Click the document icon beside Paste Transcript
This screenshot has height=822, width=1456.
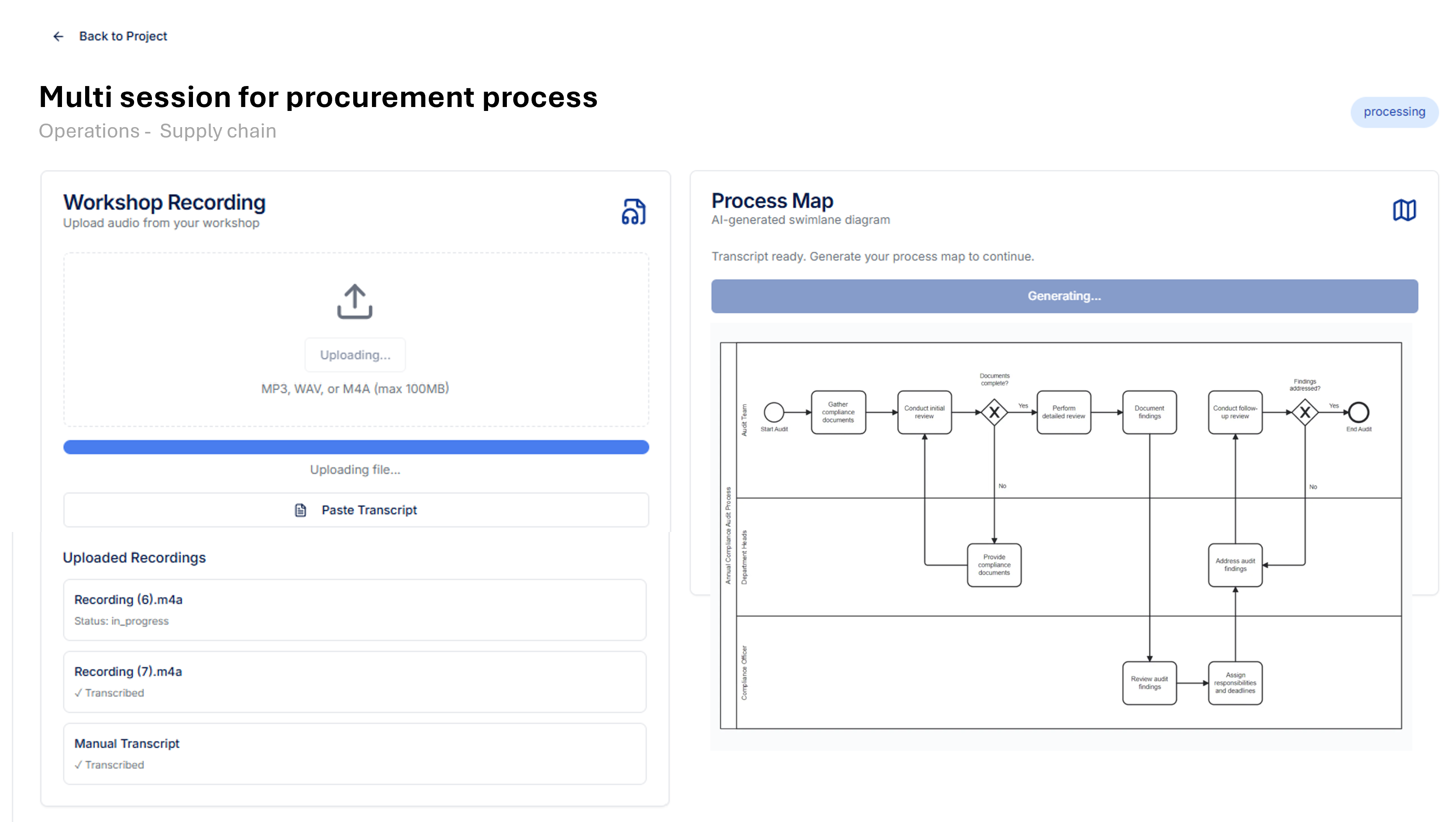tap(300, 509)
